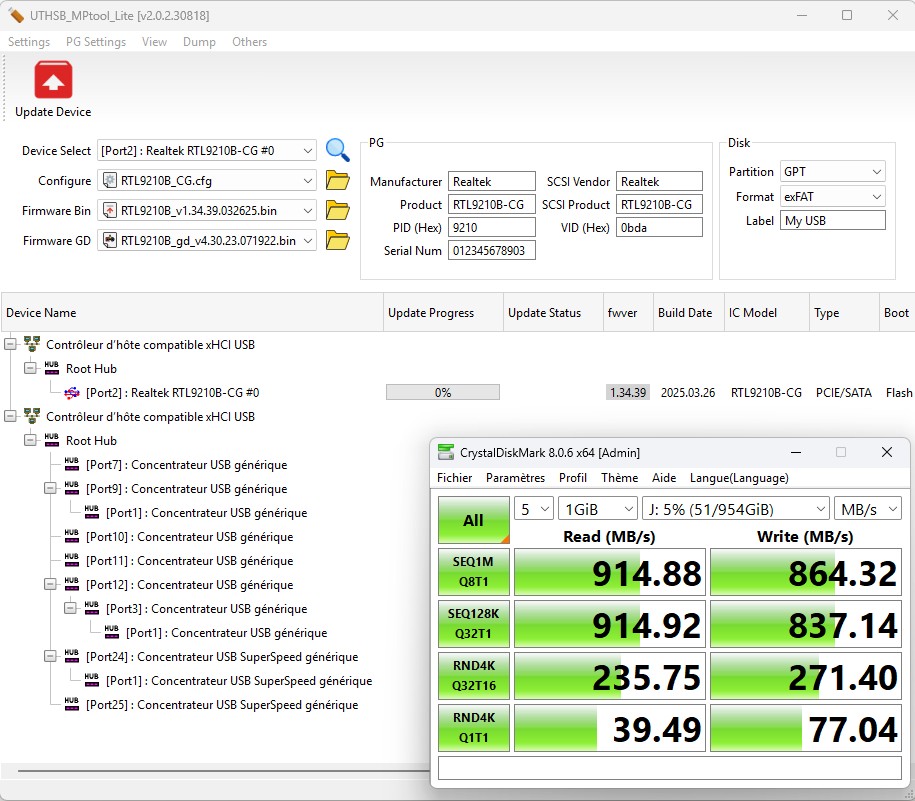This screenshot has height=801, width=915.
Task: Click the 0% update progress bar
Action: 443,393
